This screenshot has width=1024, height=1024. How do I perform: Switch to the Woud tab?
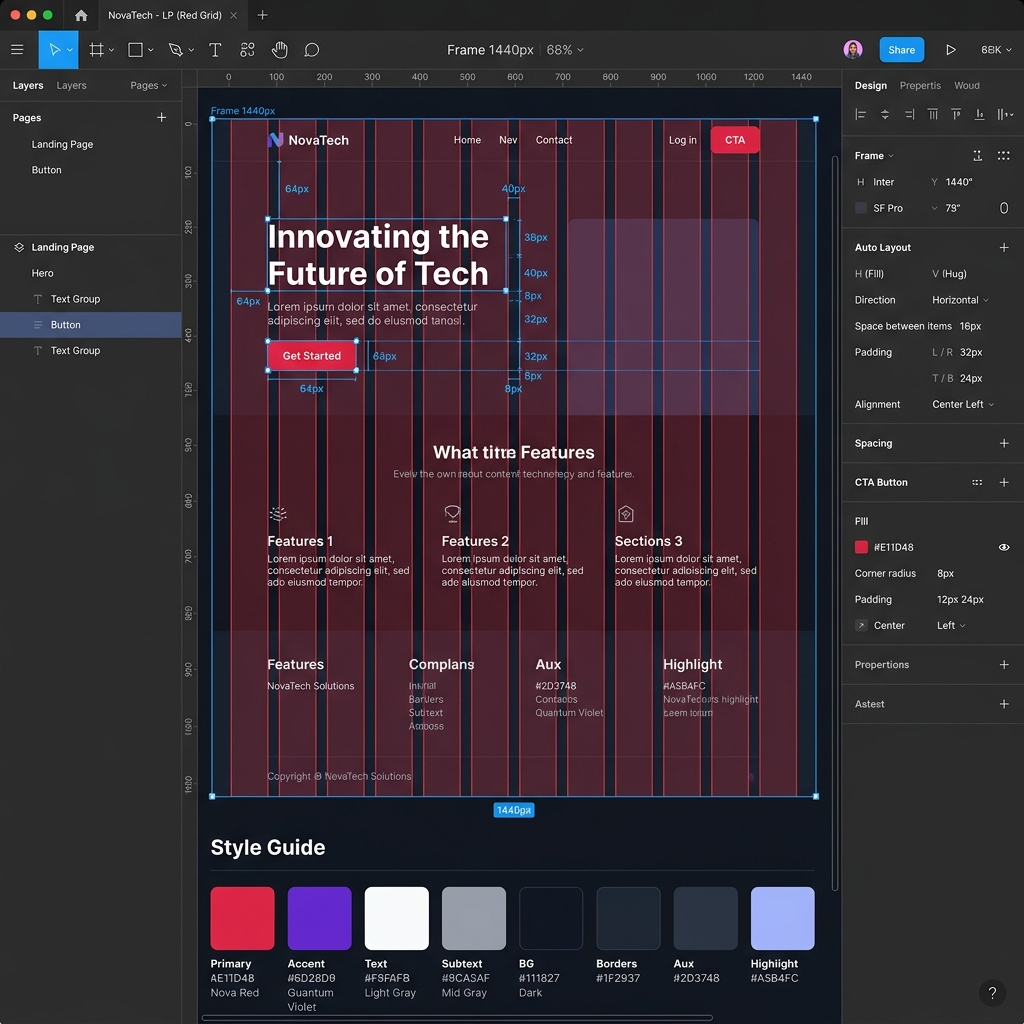coord(967,86)
